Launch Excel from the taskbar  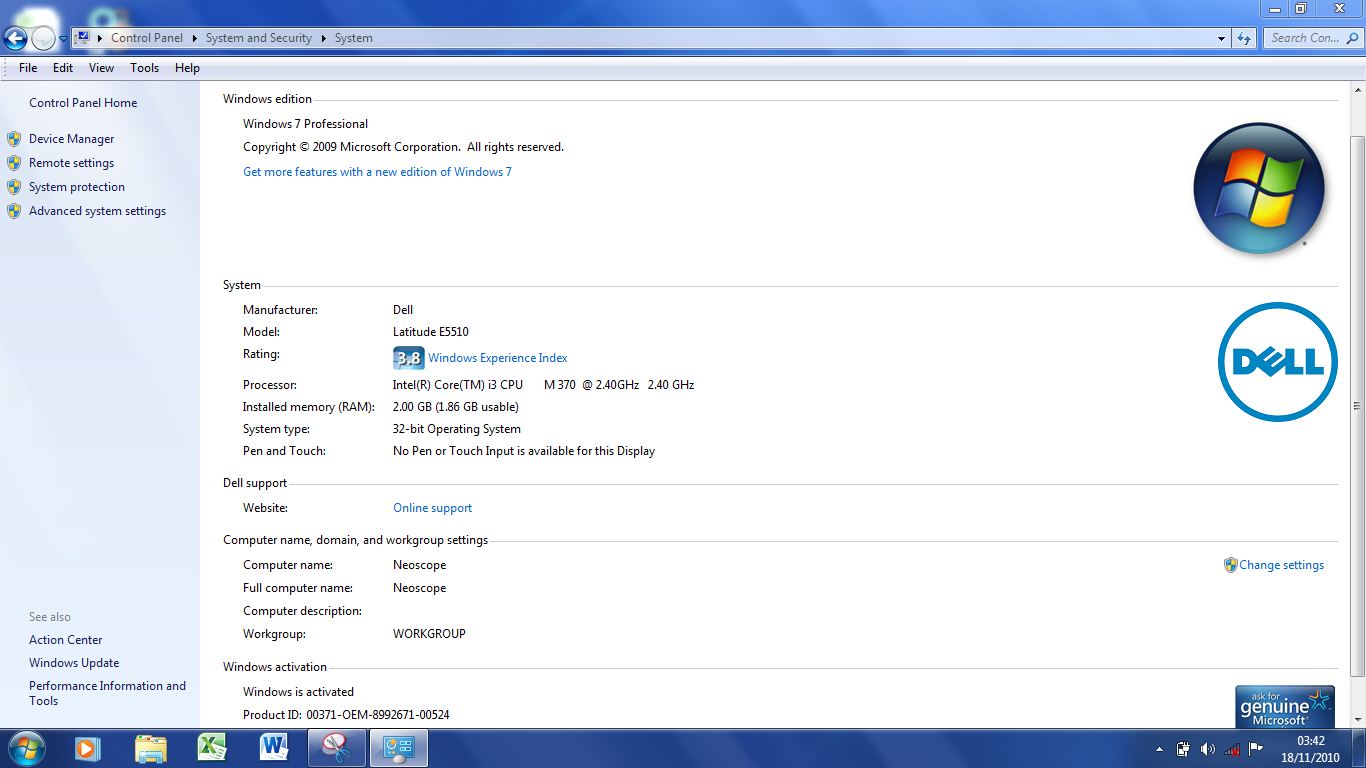tap(212, 748)
